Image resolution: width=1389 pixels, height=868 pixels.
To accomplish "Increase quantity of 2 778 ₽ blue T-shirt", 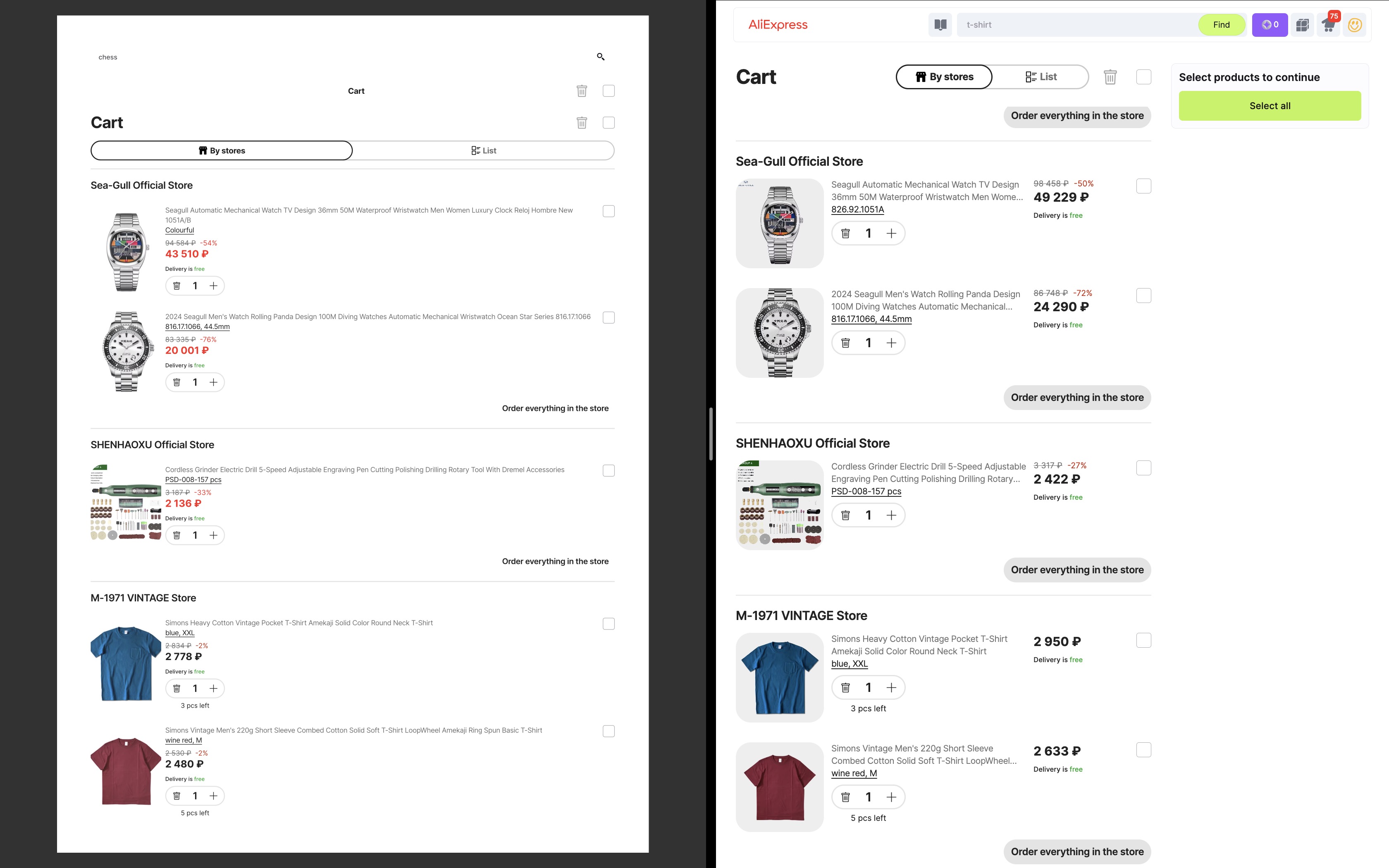I will click(213, 688).
